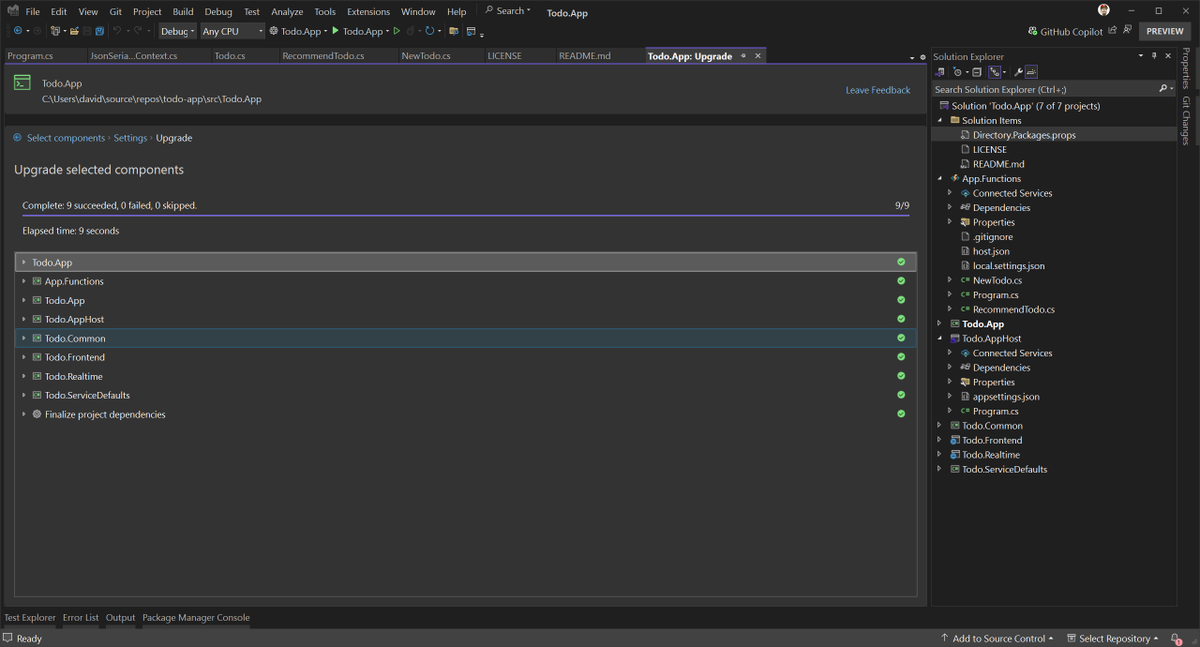Image resolution: width=1200 pixels, height=647 pixels.
Task: Click Select Repository in status bar
Action: click(x=1112, y=638)
